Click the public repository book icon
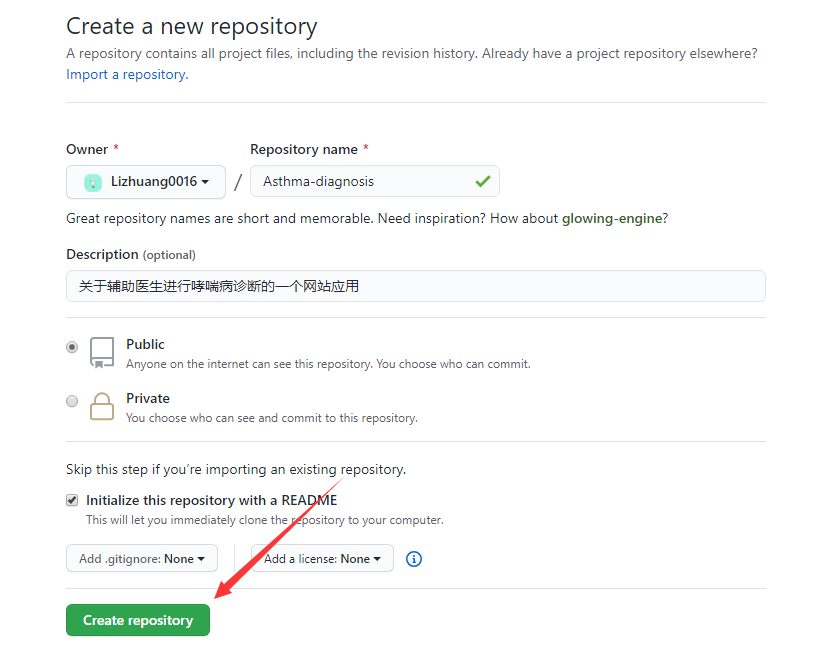 [x=102, y=352]
